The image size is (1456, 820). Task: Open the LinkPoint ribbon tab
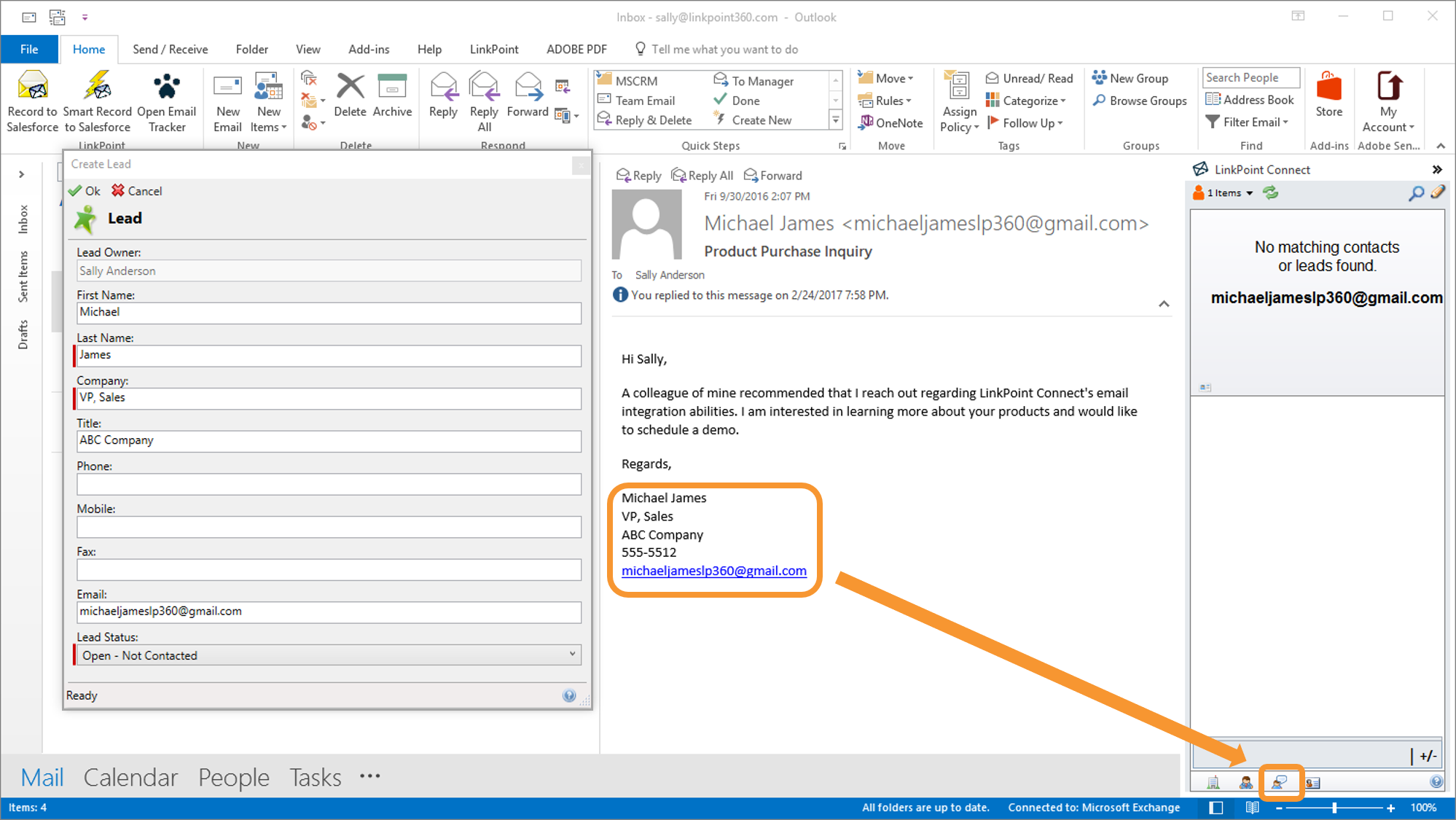point(493,49)
